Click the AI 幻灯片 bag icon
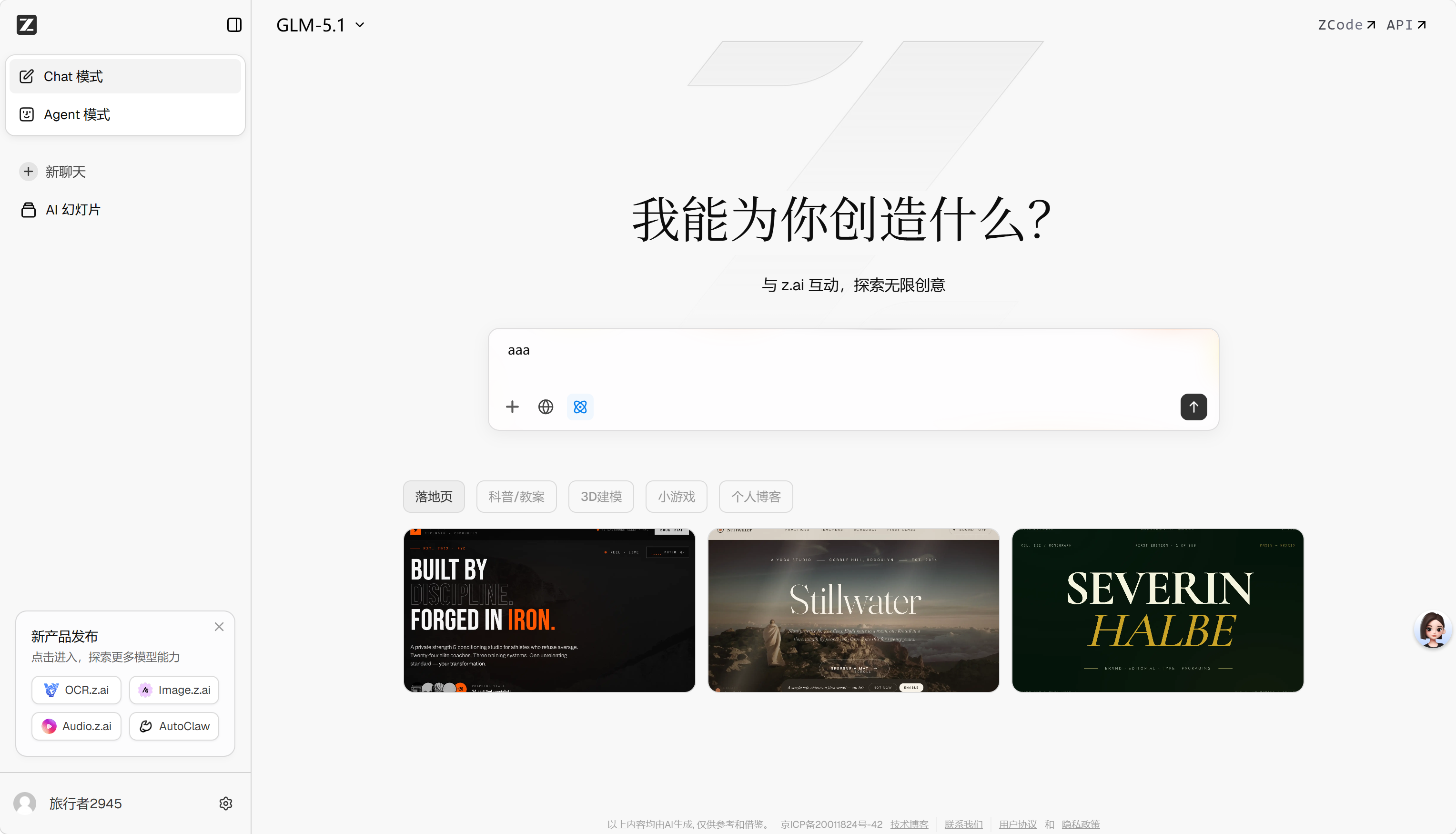Viewport: 1456px width, 834px height. pos(28,210)
